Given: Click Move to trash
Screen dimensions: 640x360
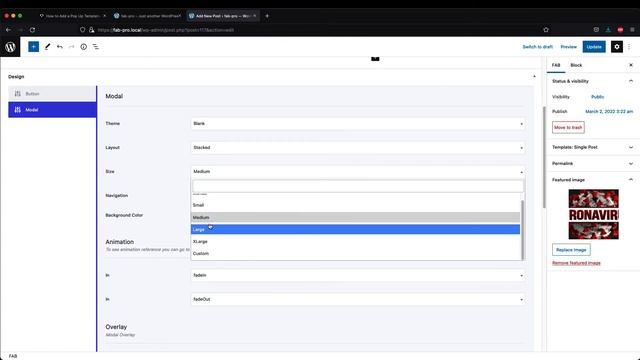Looking at the screenshot, I should pyautogui.click(x=568, y=127).
